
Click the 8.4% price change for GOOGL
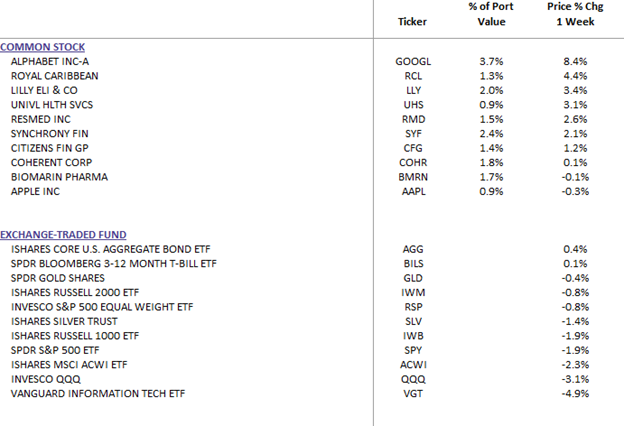[x=575, y=61]
